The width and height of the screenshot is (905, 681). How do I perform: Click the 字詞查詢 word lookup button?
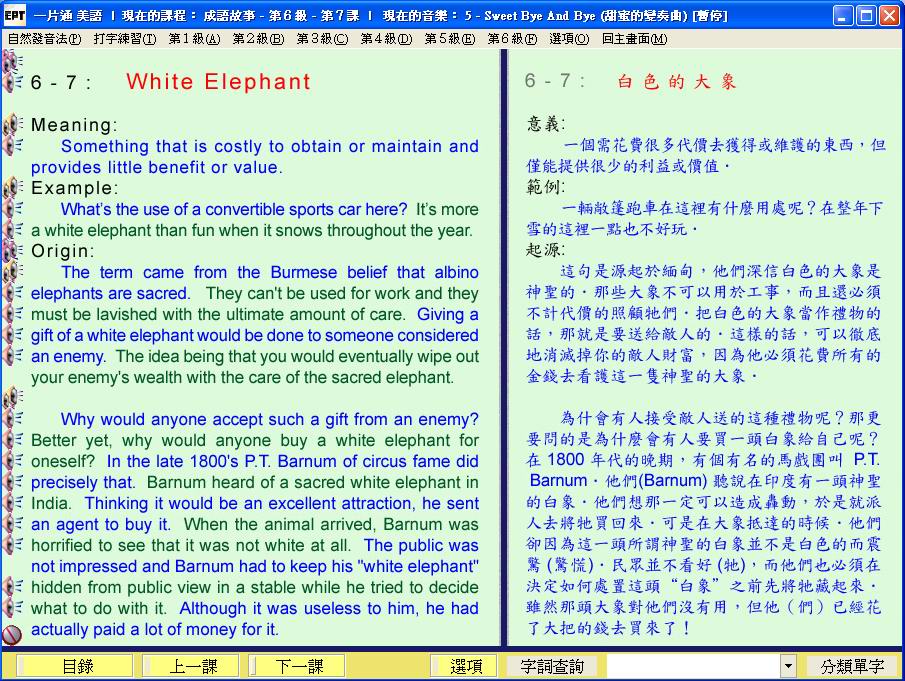coord(546,666)
